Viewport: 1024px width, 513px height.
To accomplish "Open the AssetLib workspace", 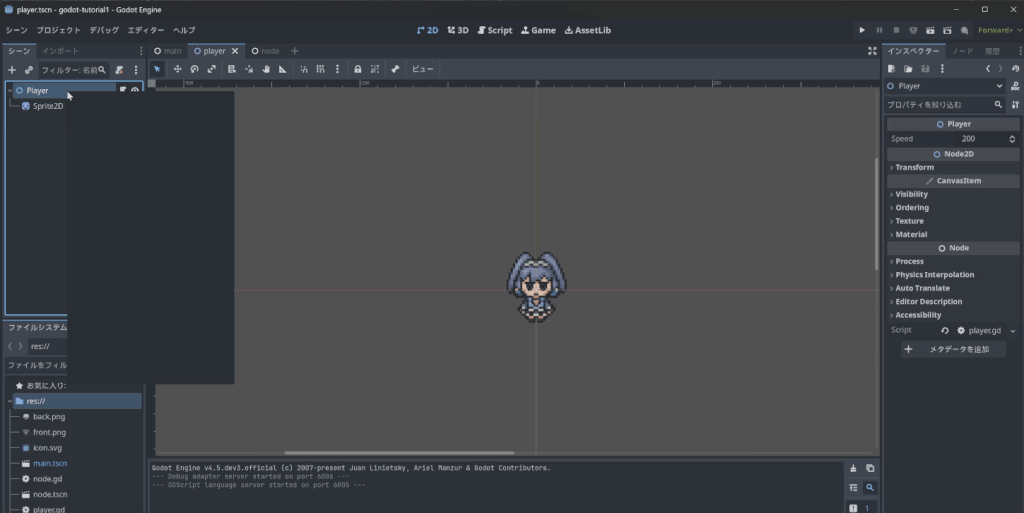I will point(588,30).
